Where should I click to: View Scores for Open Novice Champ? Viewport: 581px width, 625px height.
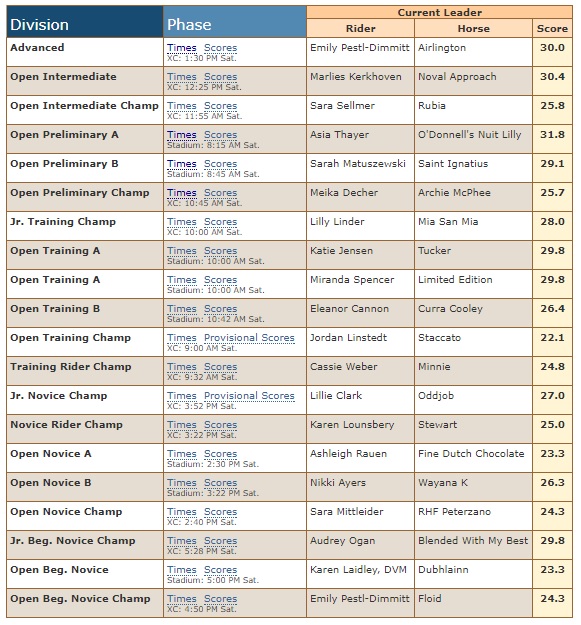[x=220, y=512]
